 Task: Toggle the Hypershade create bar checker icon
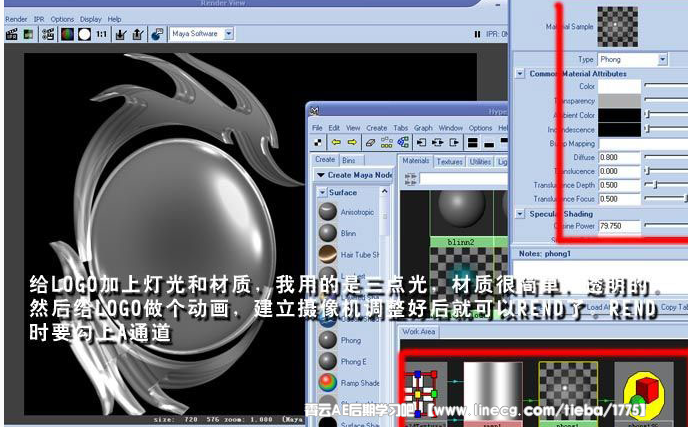click(x=318, y=142)
